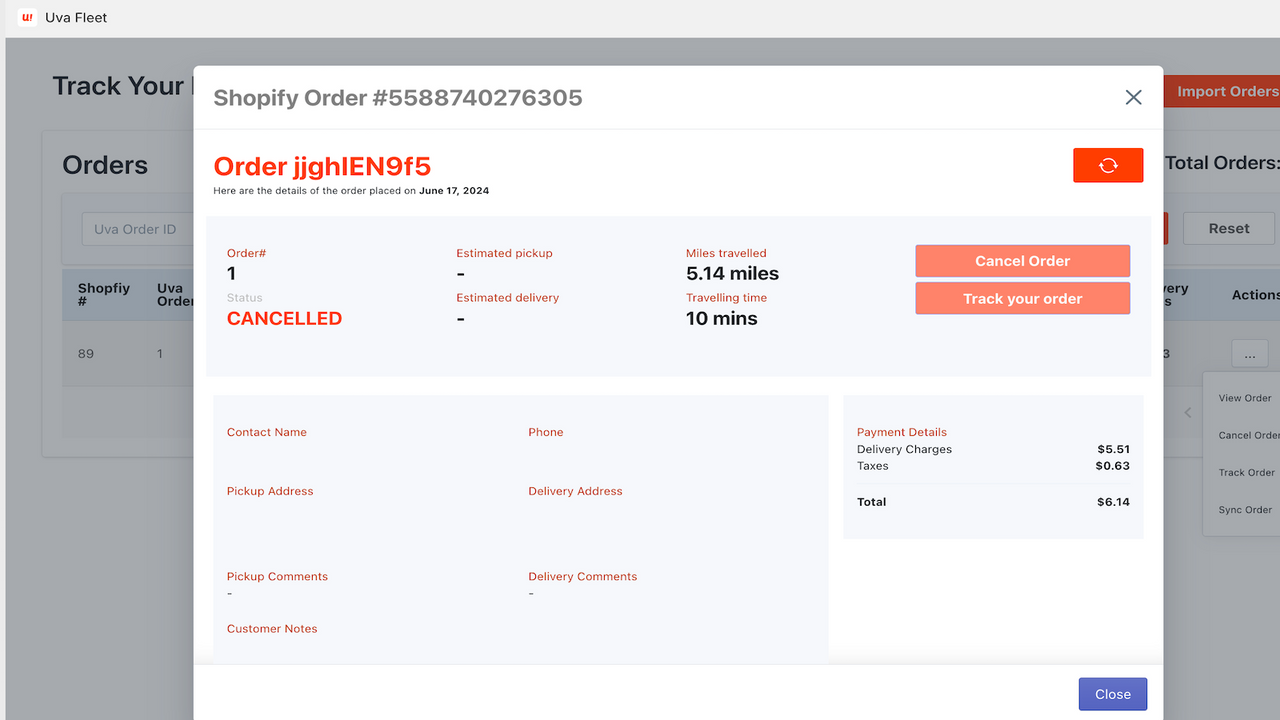Refresh order details with the sync icon
Image resolution: width=1280 pixels, height=720 pixels.
click(x=1108, y=165)
